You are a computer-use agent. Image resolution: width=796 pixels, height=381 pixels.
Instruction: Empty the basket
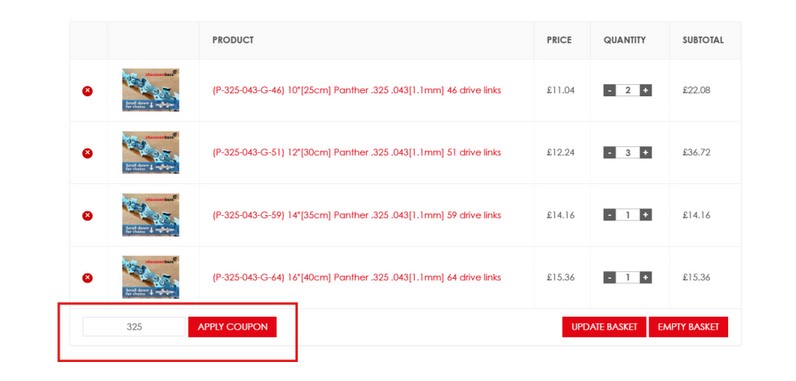(x=688, y=327)
